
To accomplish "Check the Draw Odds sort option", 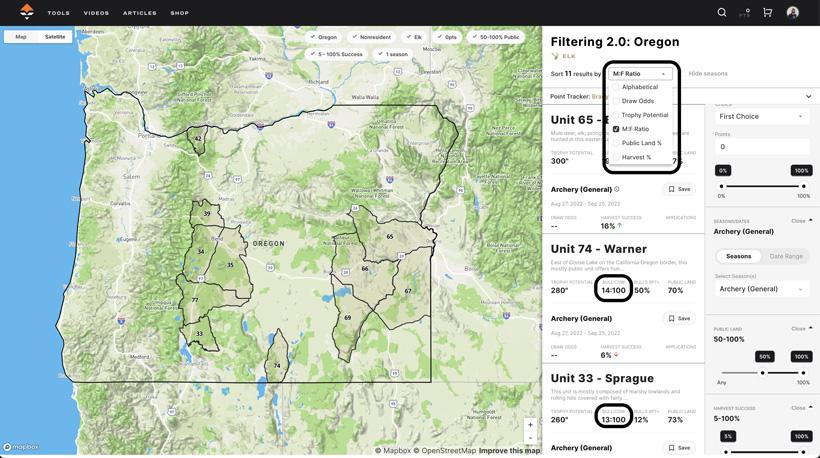I will click(x=616, y=101).
